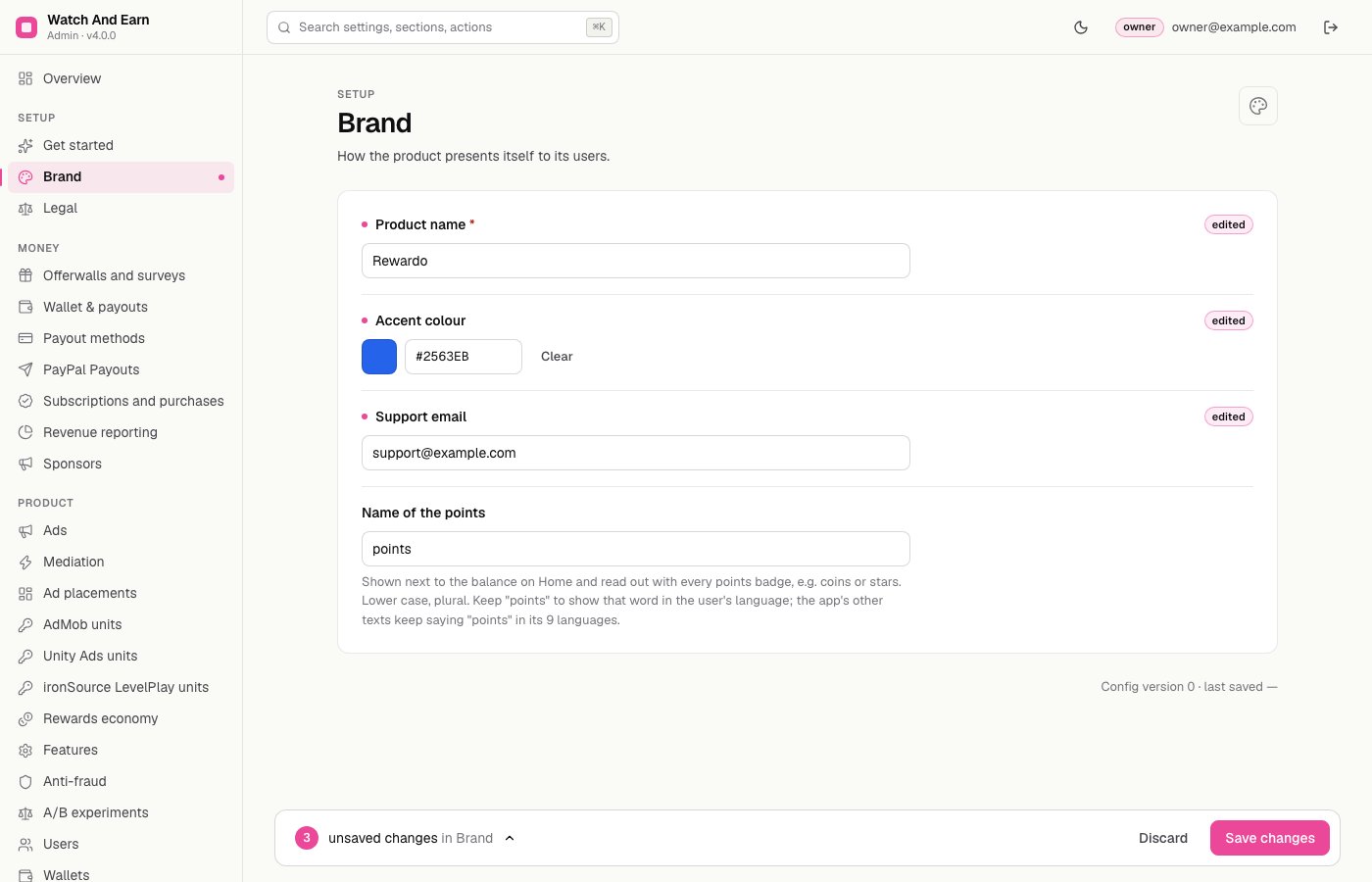Click the sign out icon
The height and width of the screenshot is (882, 1372).
(x=1331, y=27)
